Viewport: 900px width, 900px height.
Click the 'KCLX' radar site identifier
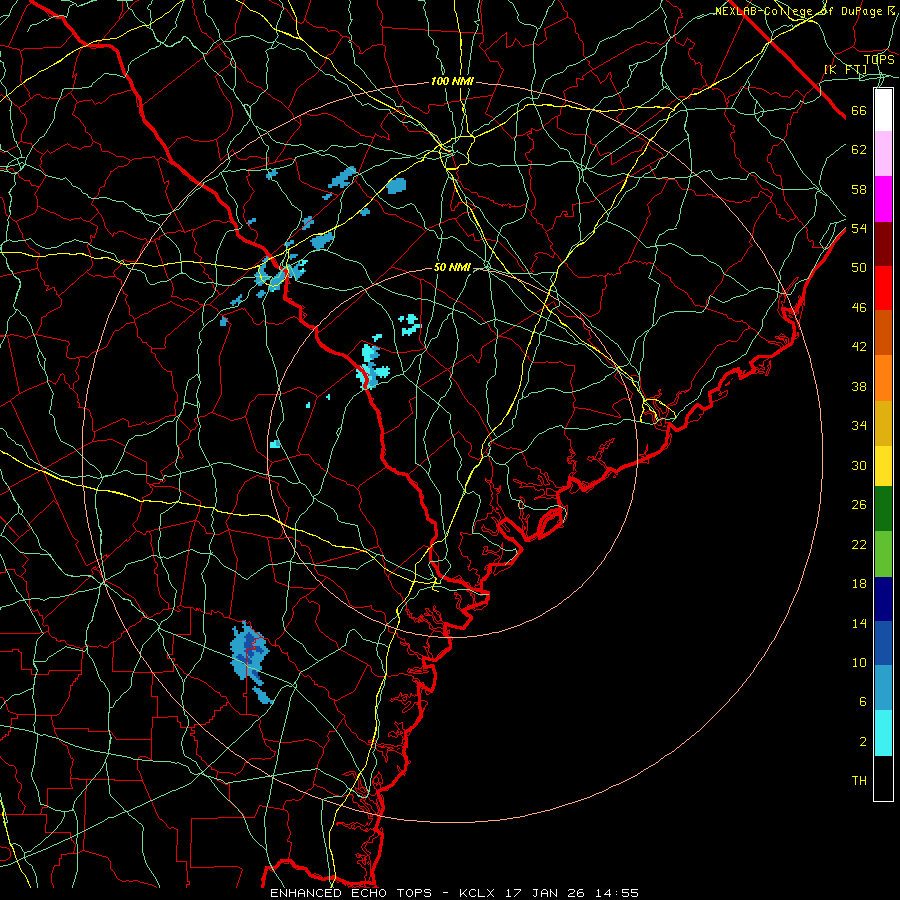[x=479, y=893]
